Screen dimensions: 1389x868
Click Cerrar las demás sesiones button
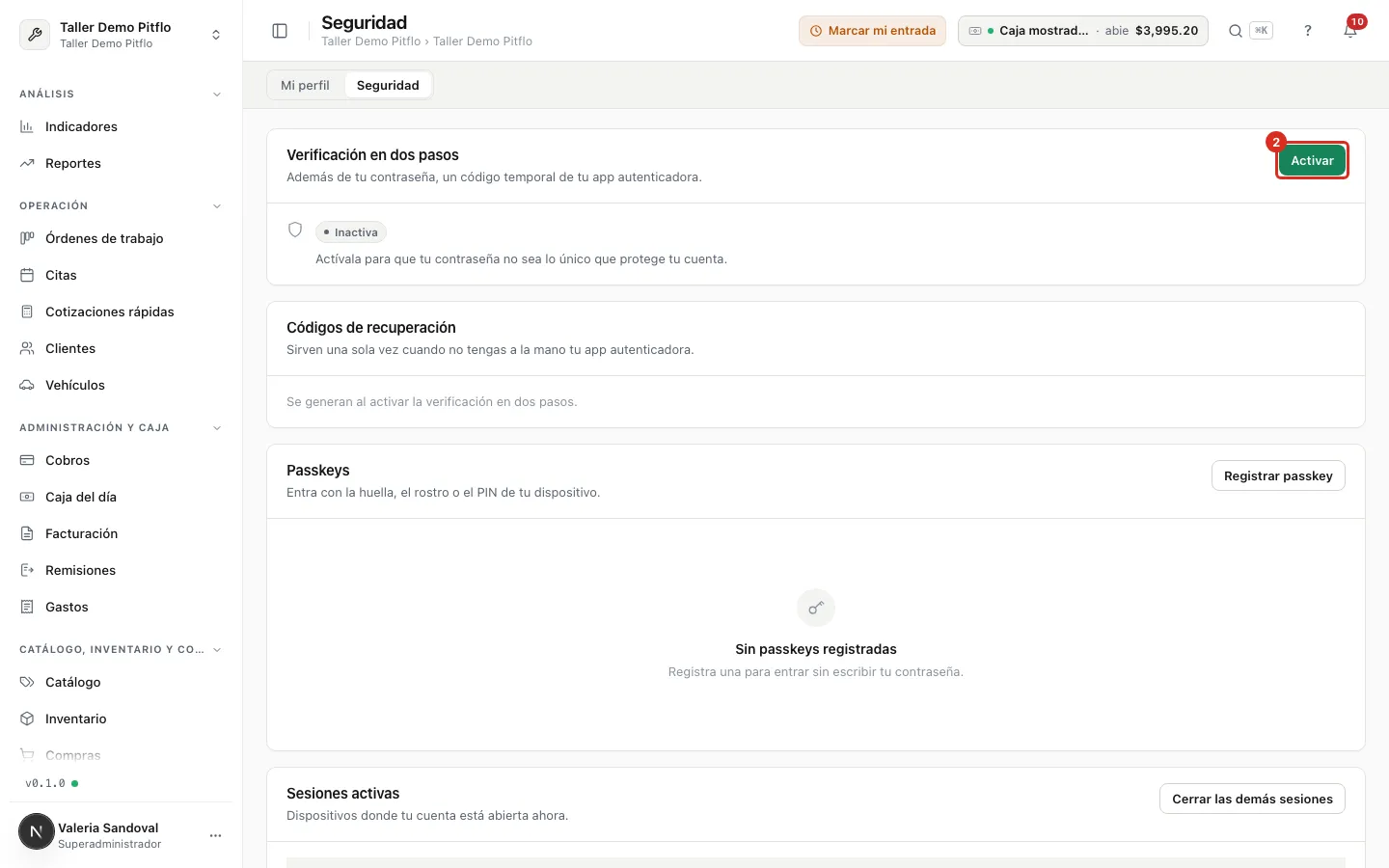pos(1252,799)
